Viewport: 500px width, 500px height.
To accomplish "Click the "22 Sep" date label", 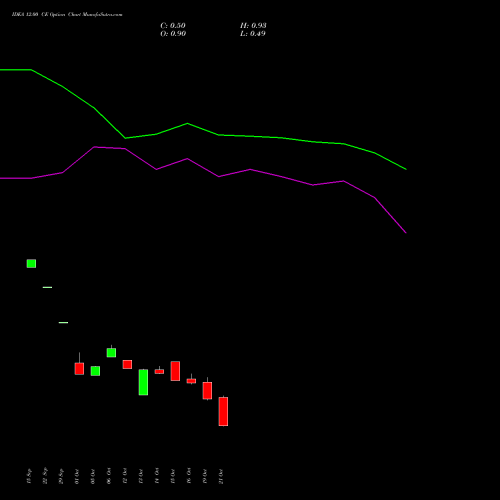I will point(45,476).
